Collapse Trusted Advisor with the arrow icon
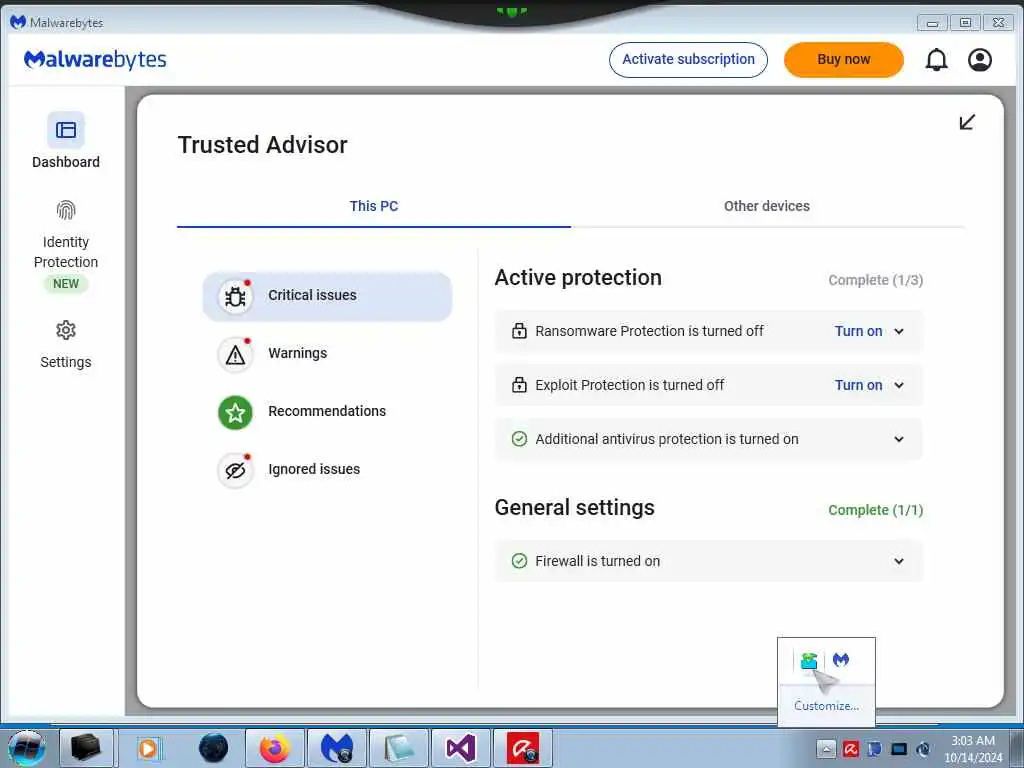This screenshot has width=1024, height=768. click(x=967, y=122)
